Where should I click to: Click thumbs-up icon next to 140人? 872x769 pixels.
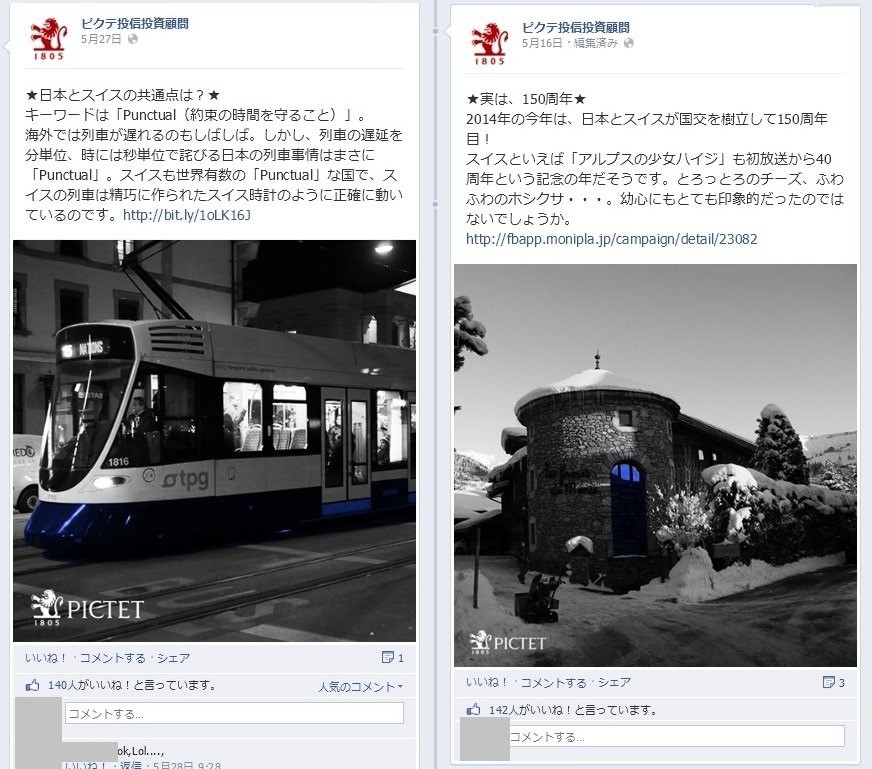tap(33, 685)
